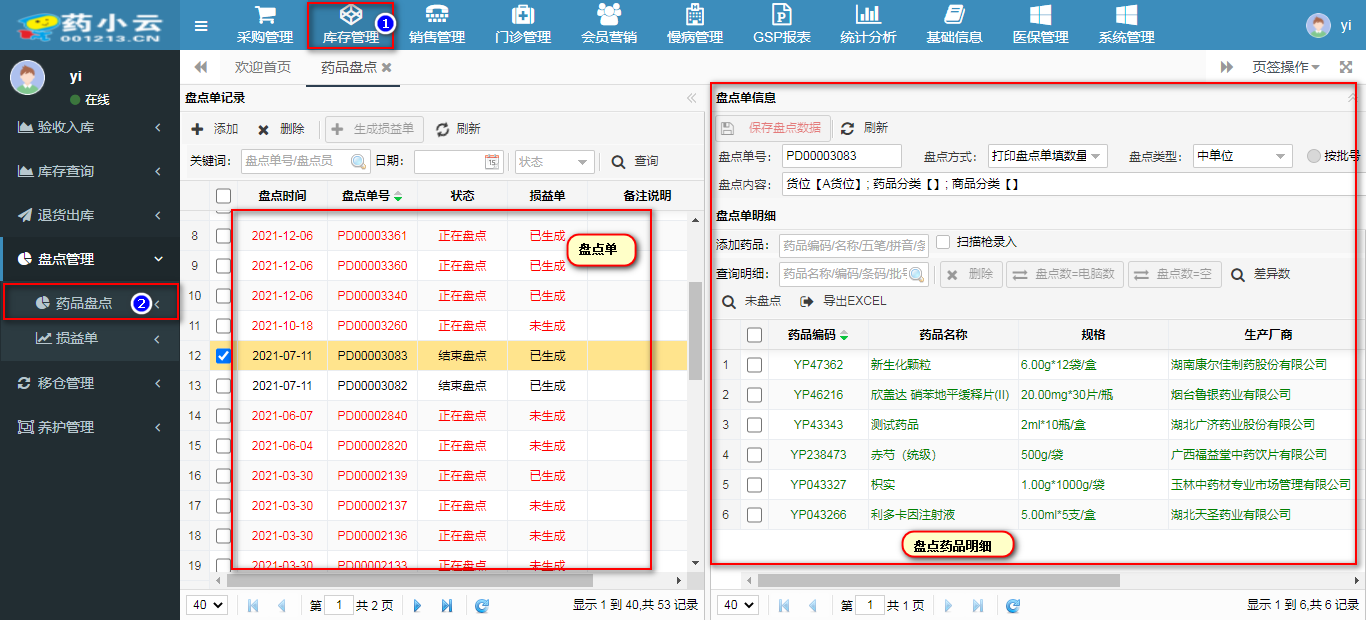Refresh the right detail pager icon
Screen dimensions: 1366x620
pyautogui.click(x=1013, y=605)
